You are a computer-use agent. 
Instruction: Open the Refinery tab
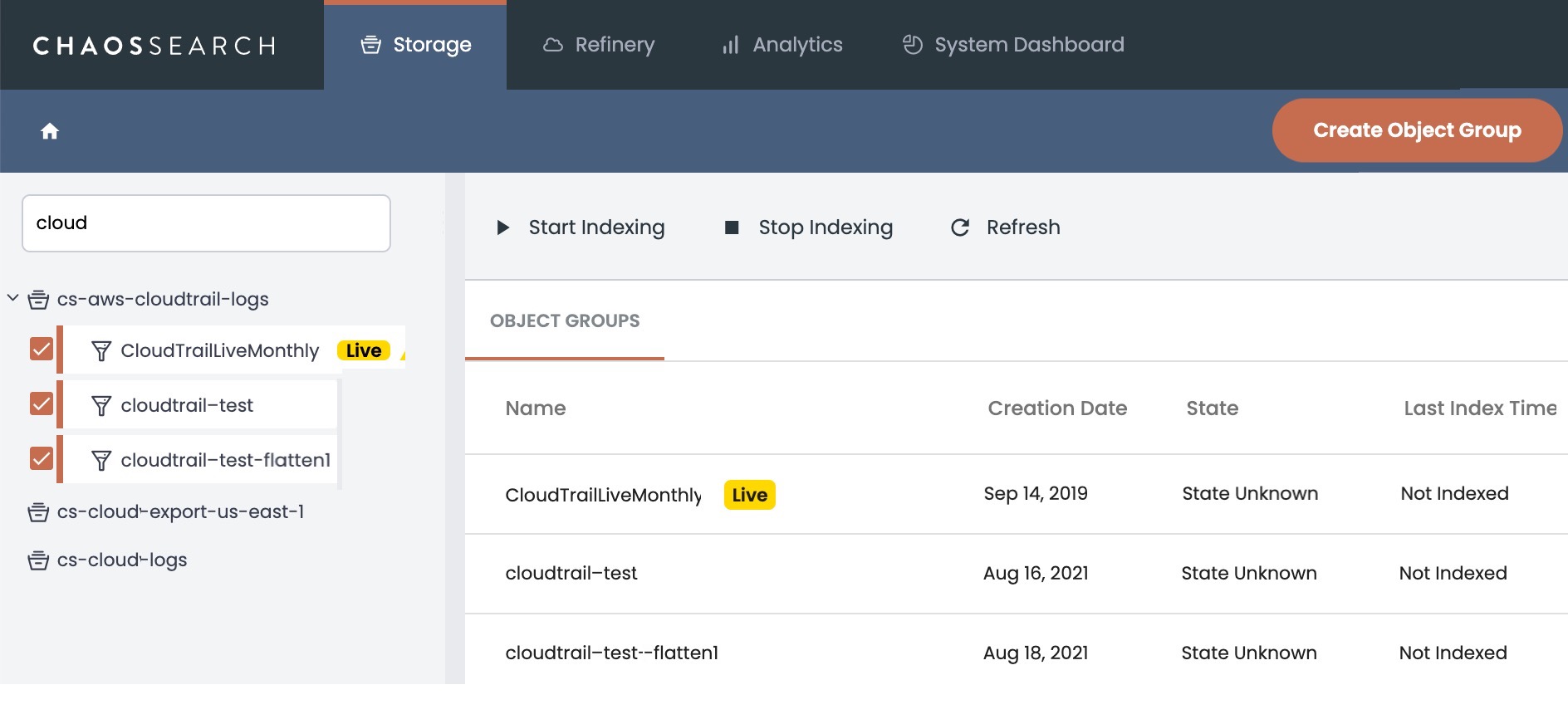click(x=599, y=45)
